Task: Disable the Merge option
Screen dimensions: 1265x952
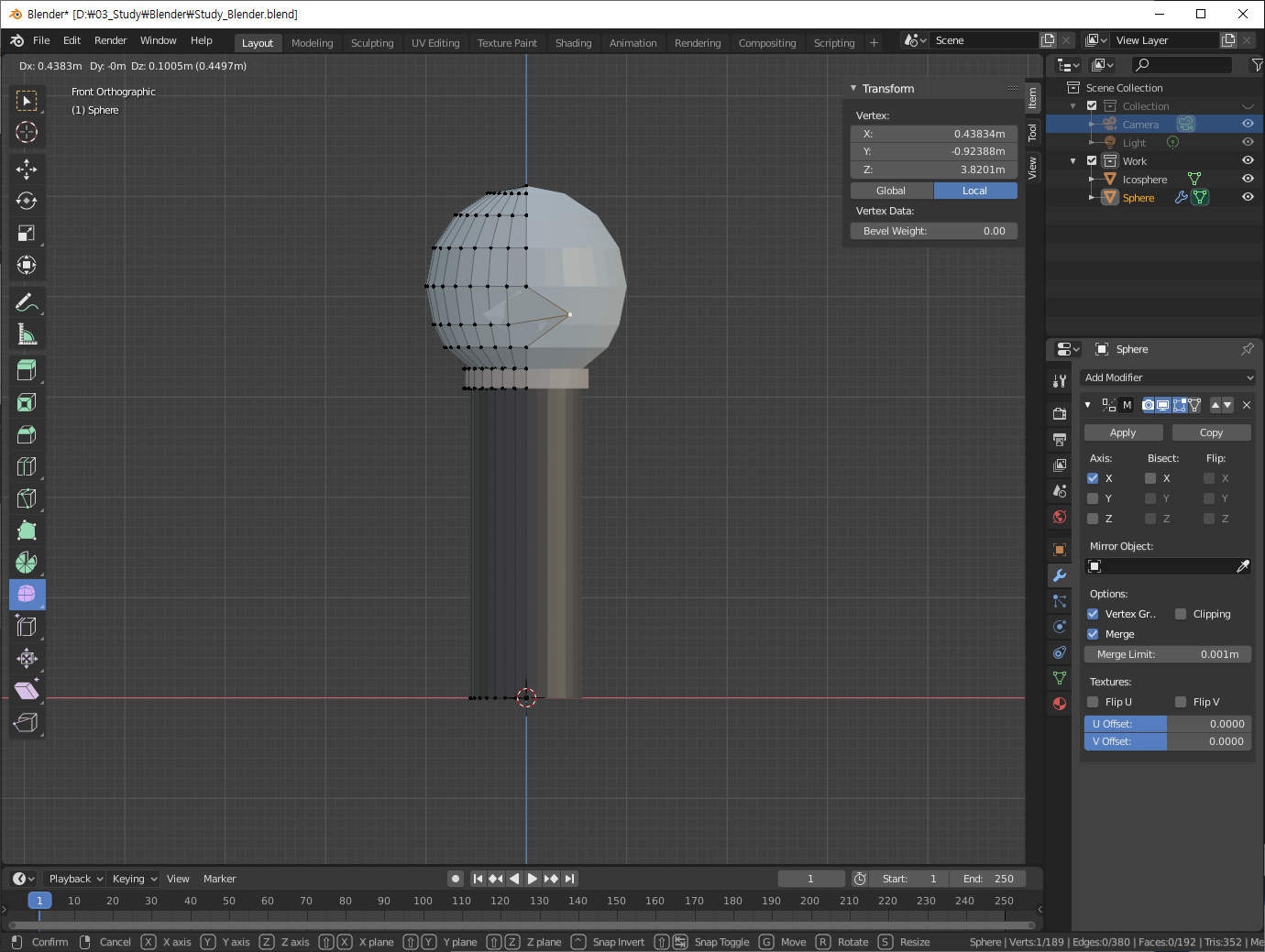Action: pyautogui.click(x=1093, y=634)
